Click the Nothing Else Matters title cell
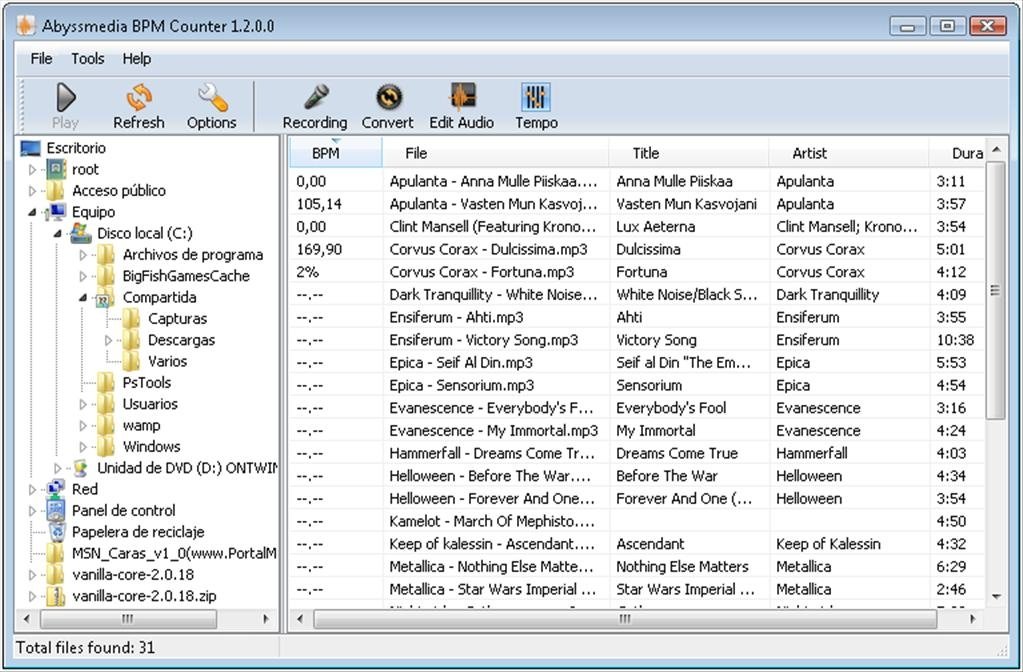Image resolution: width=1023 pixels, height=672 pixels. pos(682,567)
